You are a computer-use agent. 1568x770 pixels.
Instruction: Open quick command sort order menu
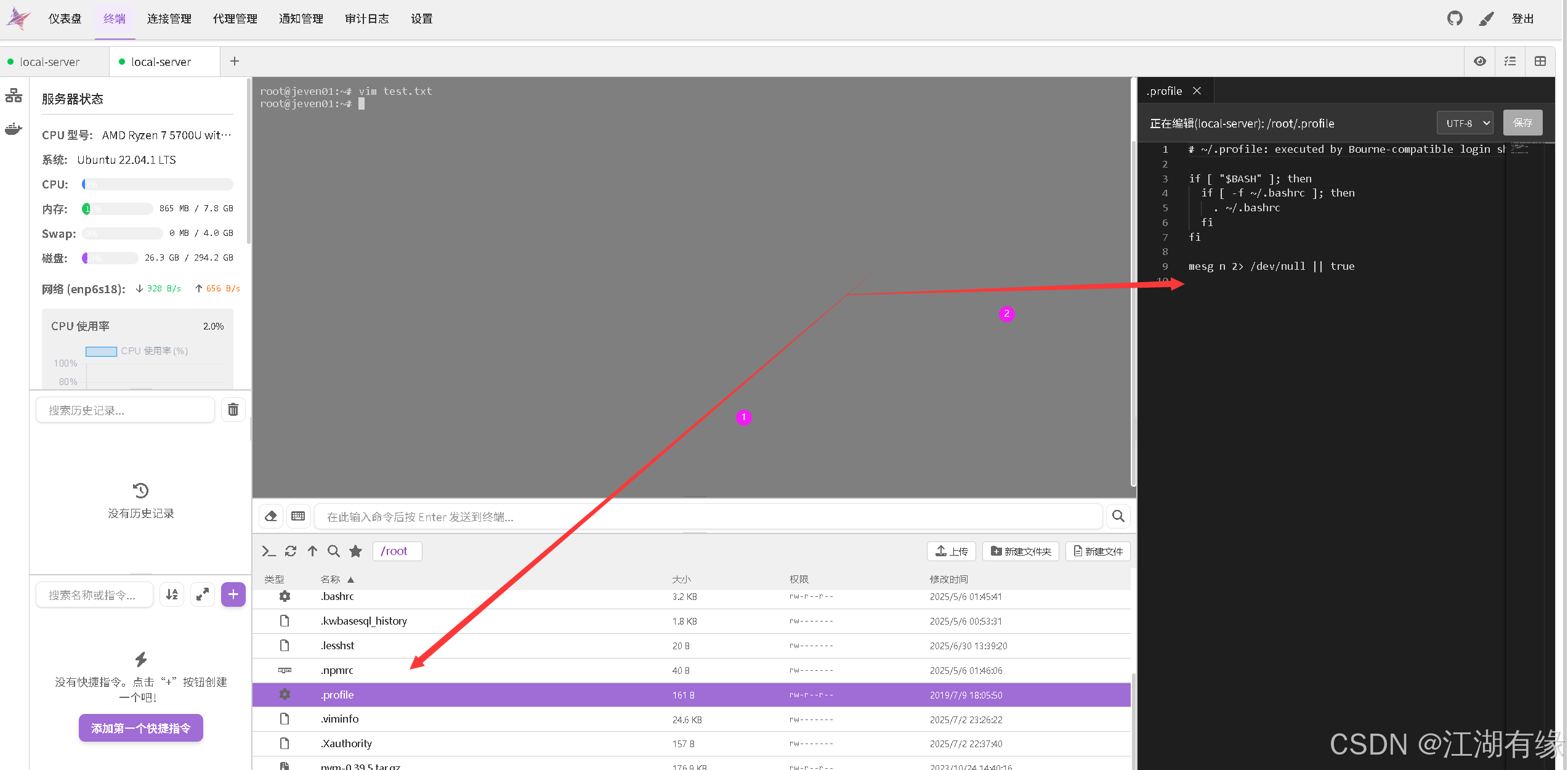tap(172, 594)
